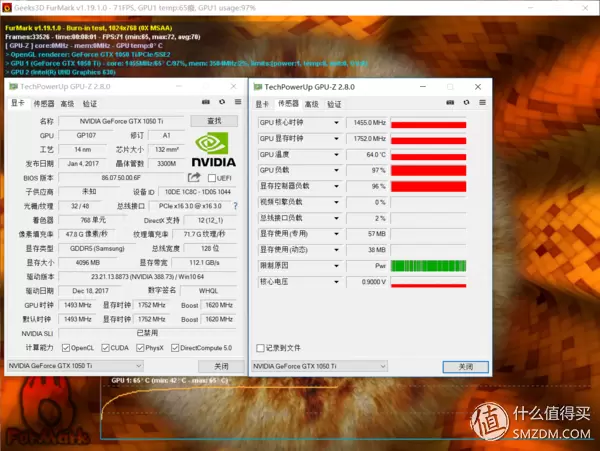Switch to 高级 tab in left window
600x451 pixels.
pyautogui.click(x=69, y=102)
